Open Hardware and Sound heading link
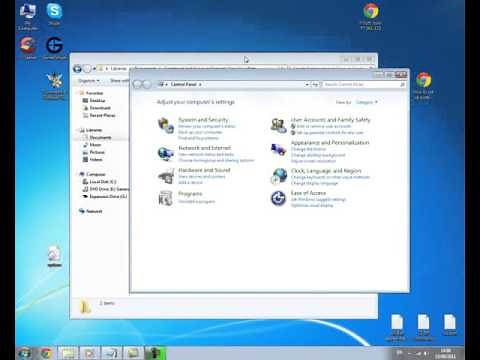480x360 pixels. point(204,170)
